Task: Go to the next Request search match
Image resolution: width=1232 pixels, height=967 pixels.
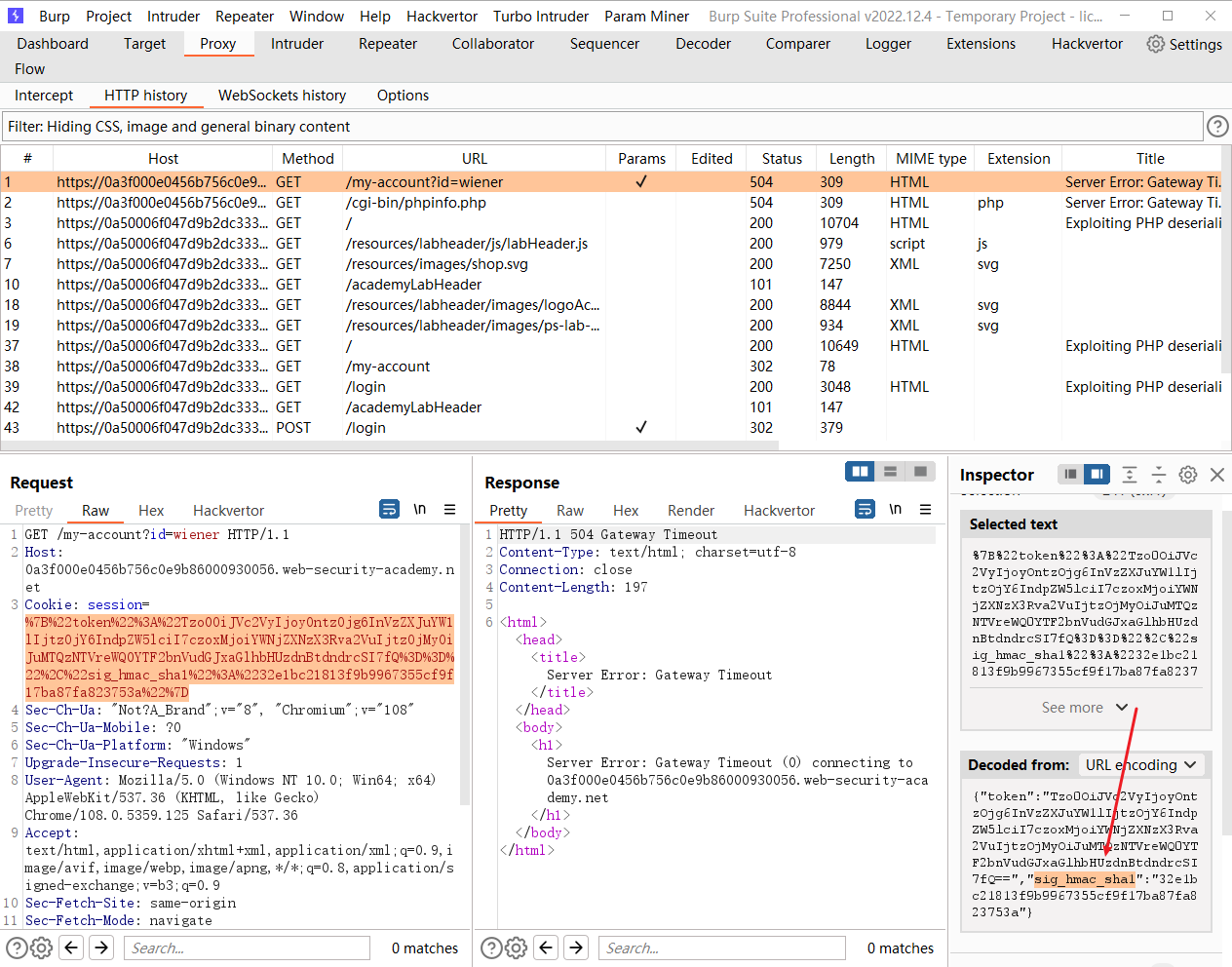Action: coord(101,948)
